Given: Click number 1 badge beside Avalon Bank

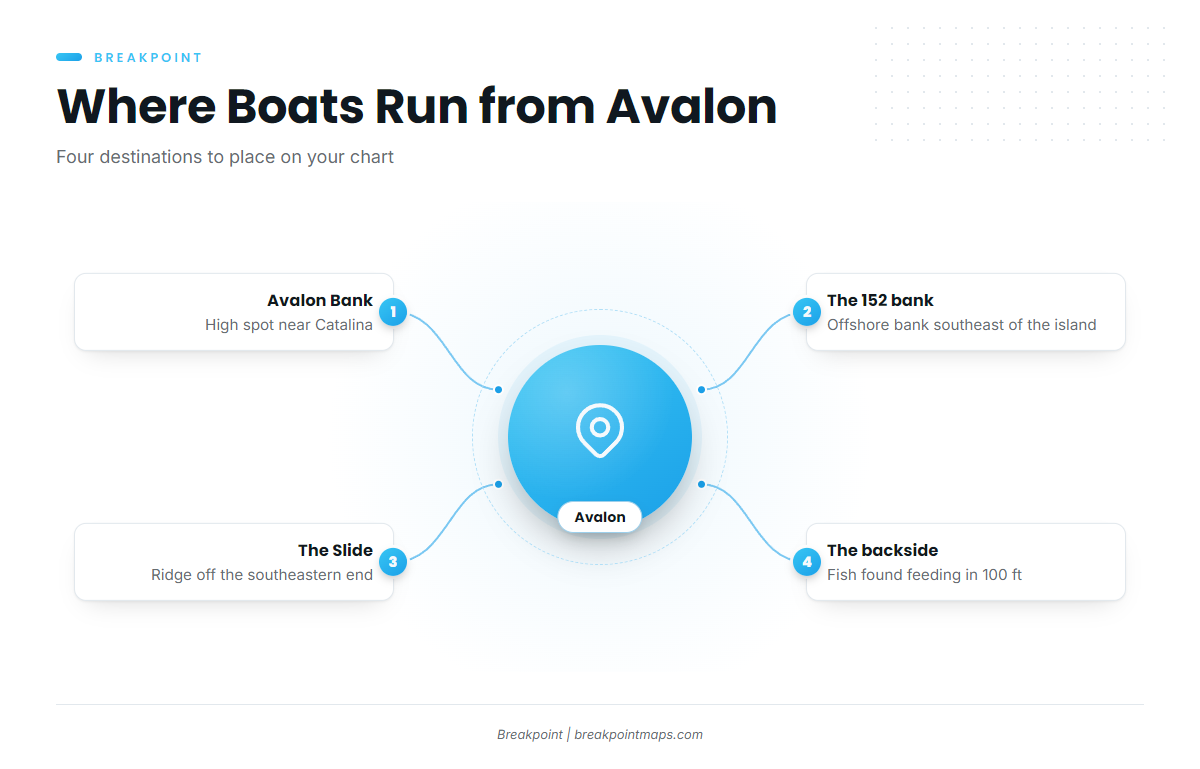Looking at the screenshot, I should [393, 312].
